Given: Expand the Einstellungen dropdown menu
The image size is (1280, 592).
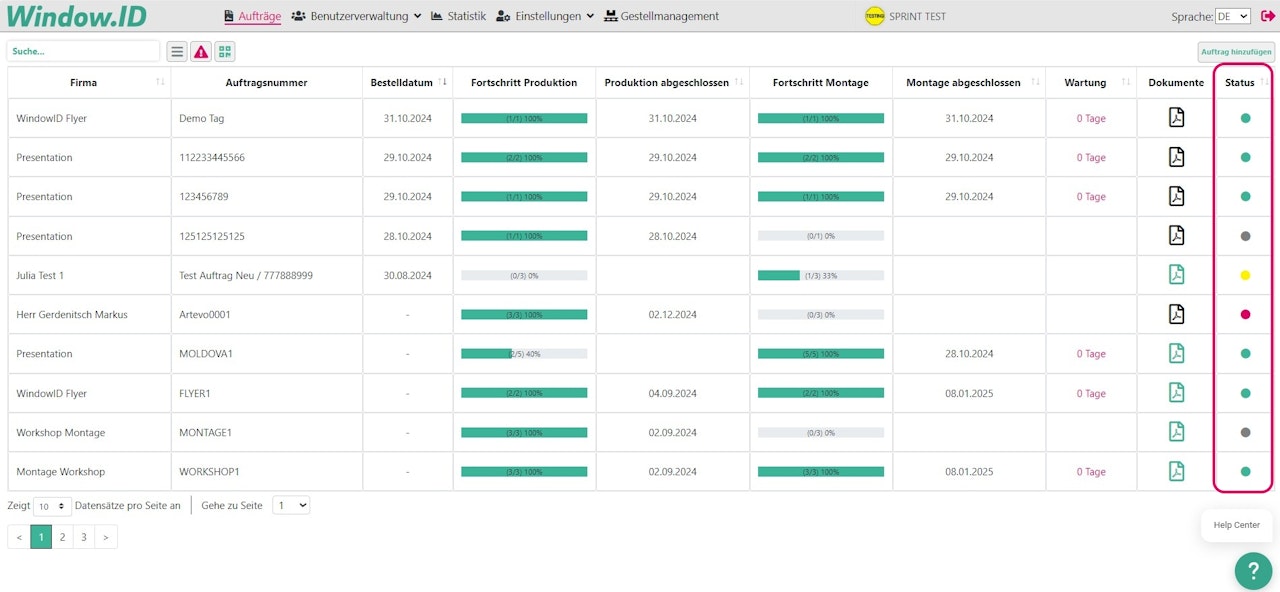Looking at the screenshot, I should click(x=545, y=16).
